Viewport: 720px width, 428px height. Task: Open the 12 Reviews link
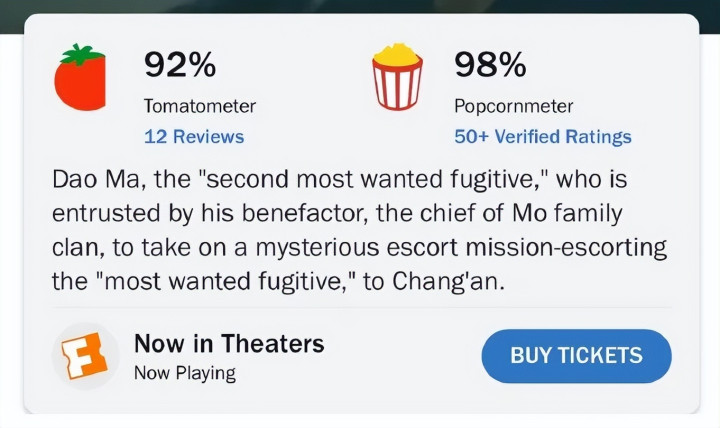coord(194,137)
